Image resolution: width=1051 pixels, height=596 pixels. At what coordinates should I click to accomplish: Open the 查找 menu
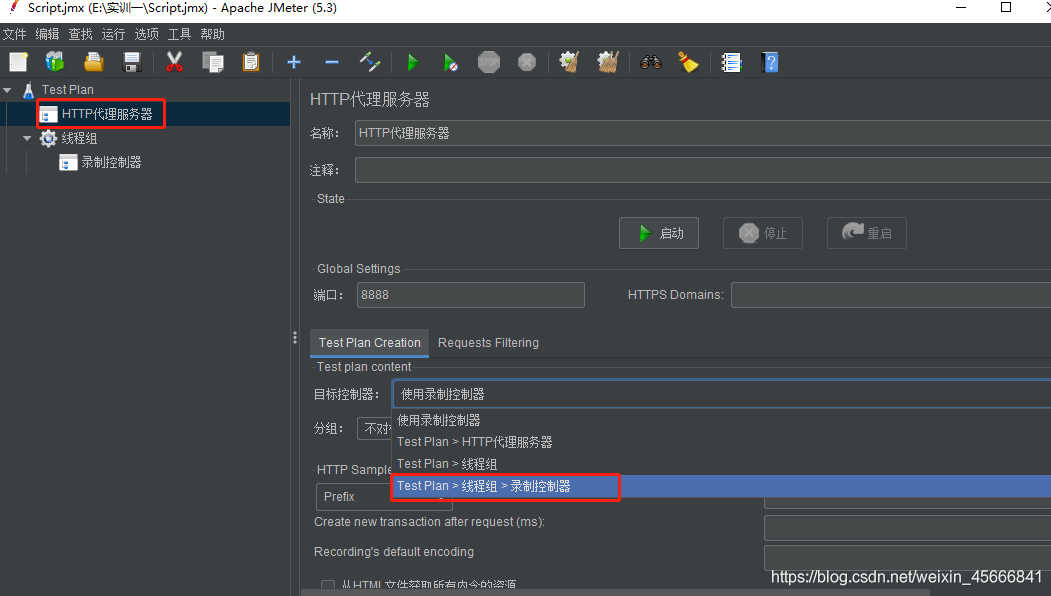click(x=80, y=34)
